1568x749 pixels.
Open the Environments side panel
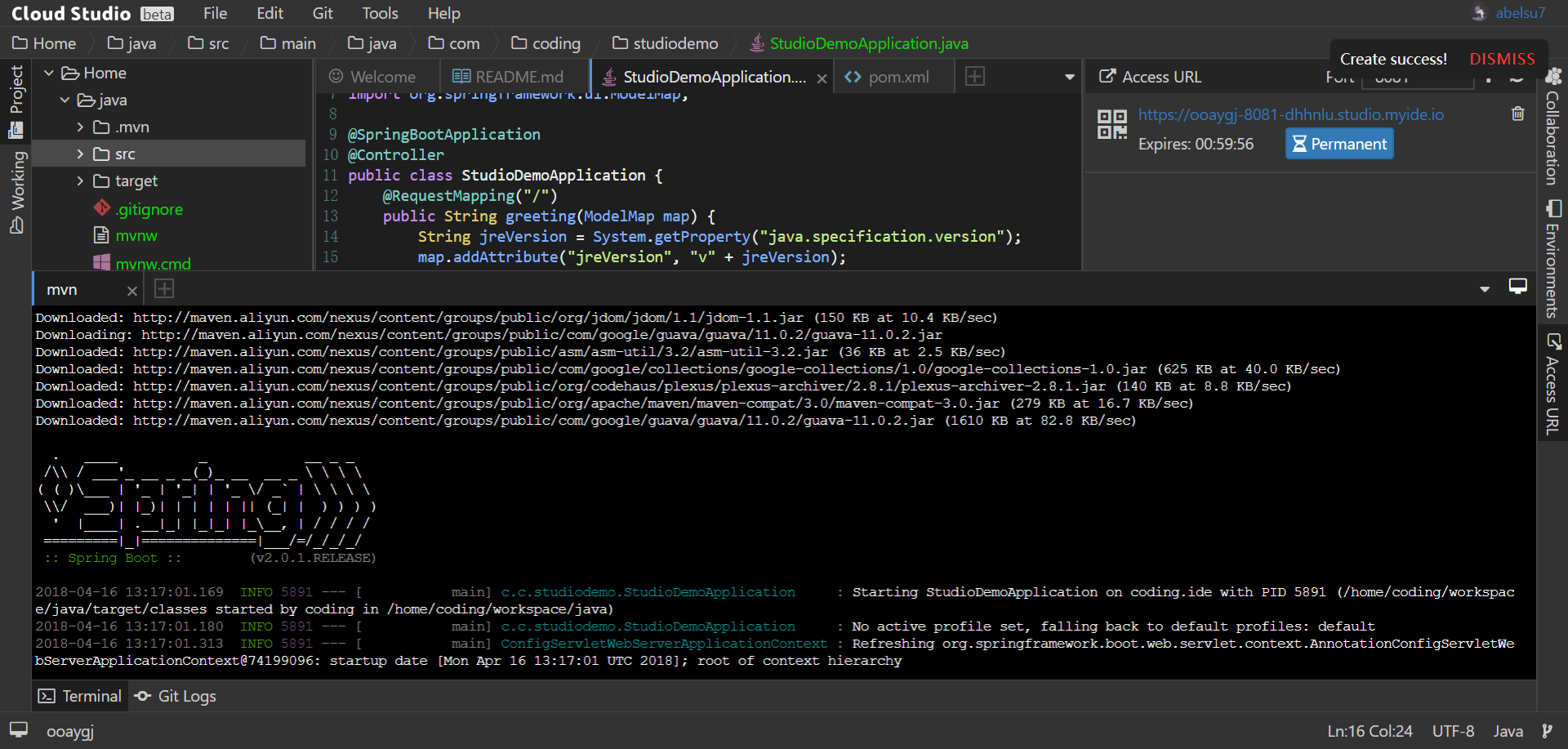click(1552, 258)
